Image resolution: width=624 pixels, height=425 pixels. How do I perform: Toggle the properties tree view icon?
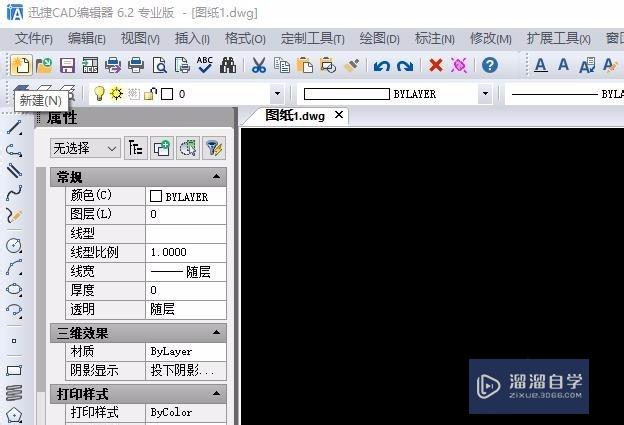tap(136, 148)
